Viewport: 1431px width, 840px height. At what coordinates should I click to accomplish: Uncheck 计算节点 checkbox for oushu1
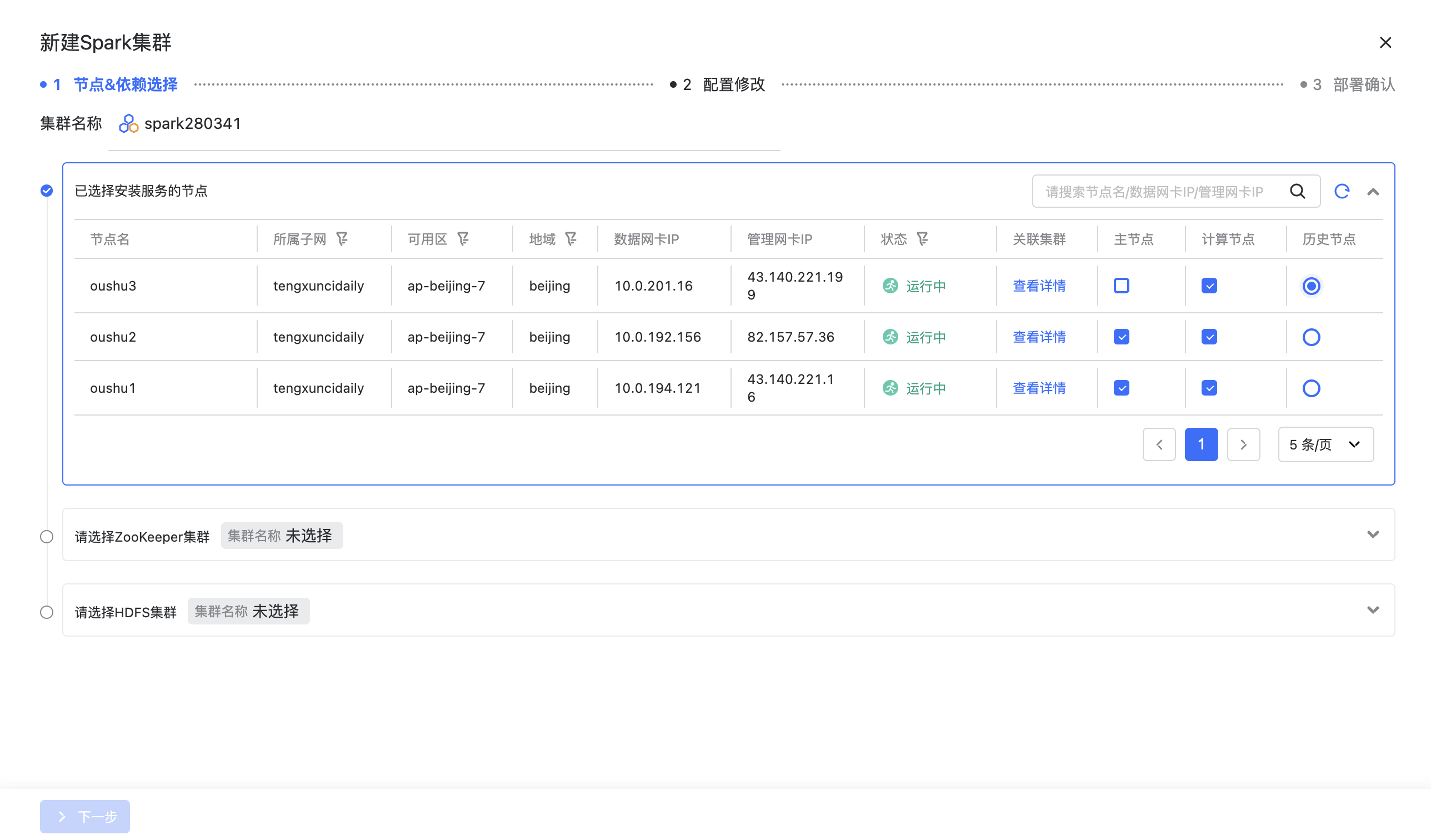pos(1209,388)
